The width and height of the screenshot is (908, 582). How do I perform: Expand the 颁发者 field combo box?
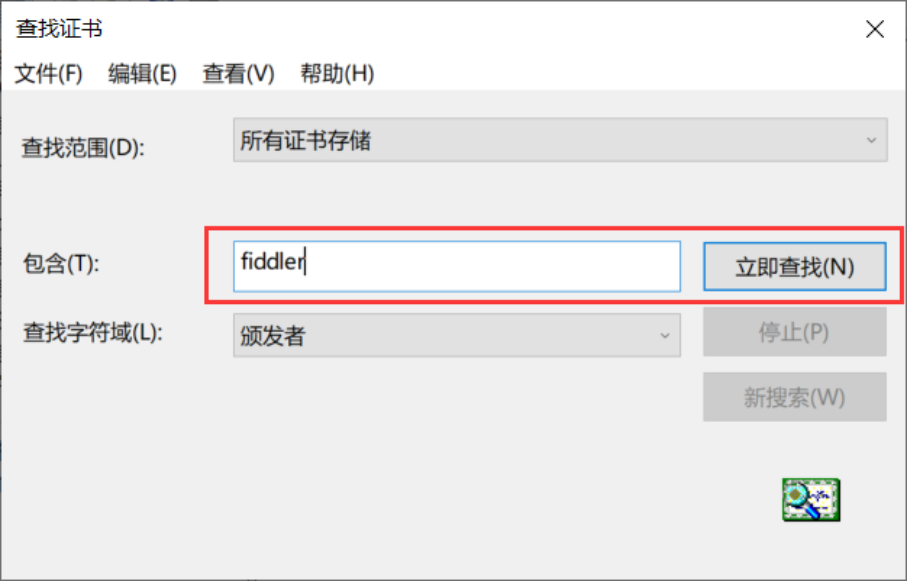coord(457,335)
